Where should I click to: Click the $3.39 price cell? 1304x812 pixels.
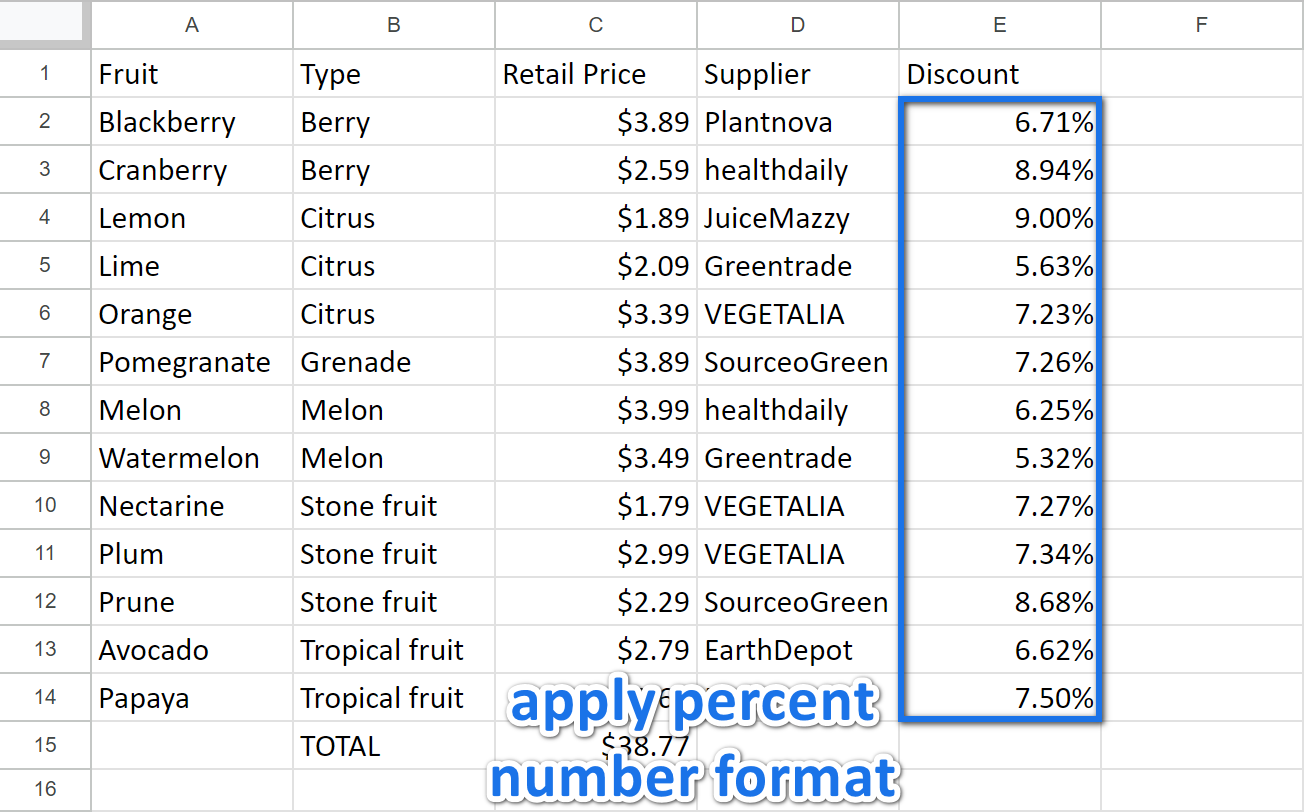pos(596,314)
